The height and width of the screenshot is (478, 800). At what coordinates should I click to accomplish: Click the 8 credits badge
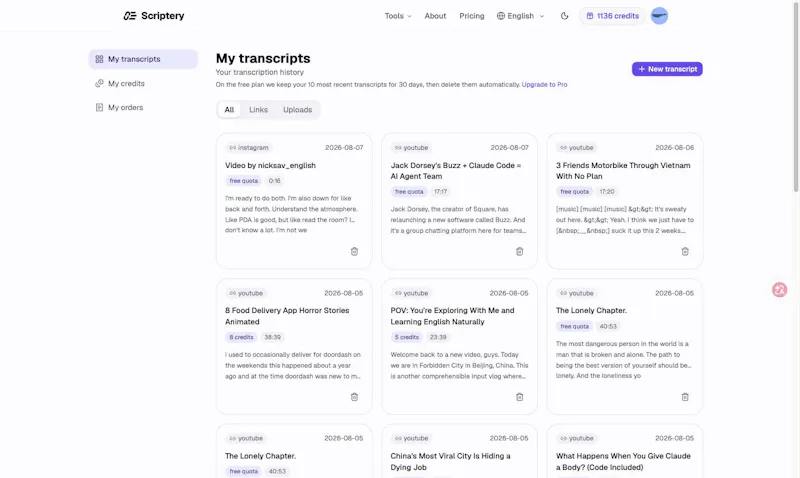[241, 337]
